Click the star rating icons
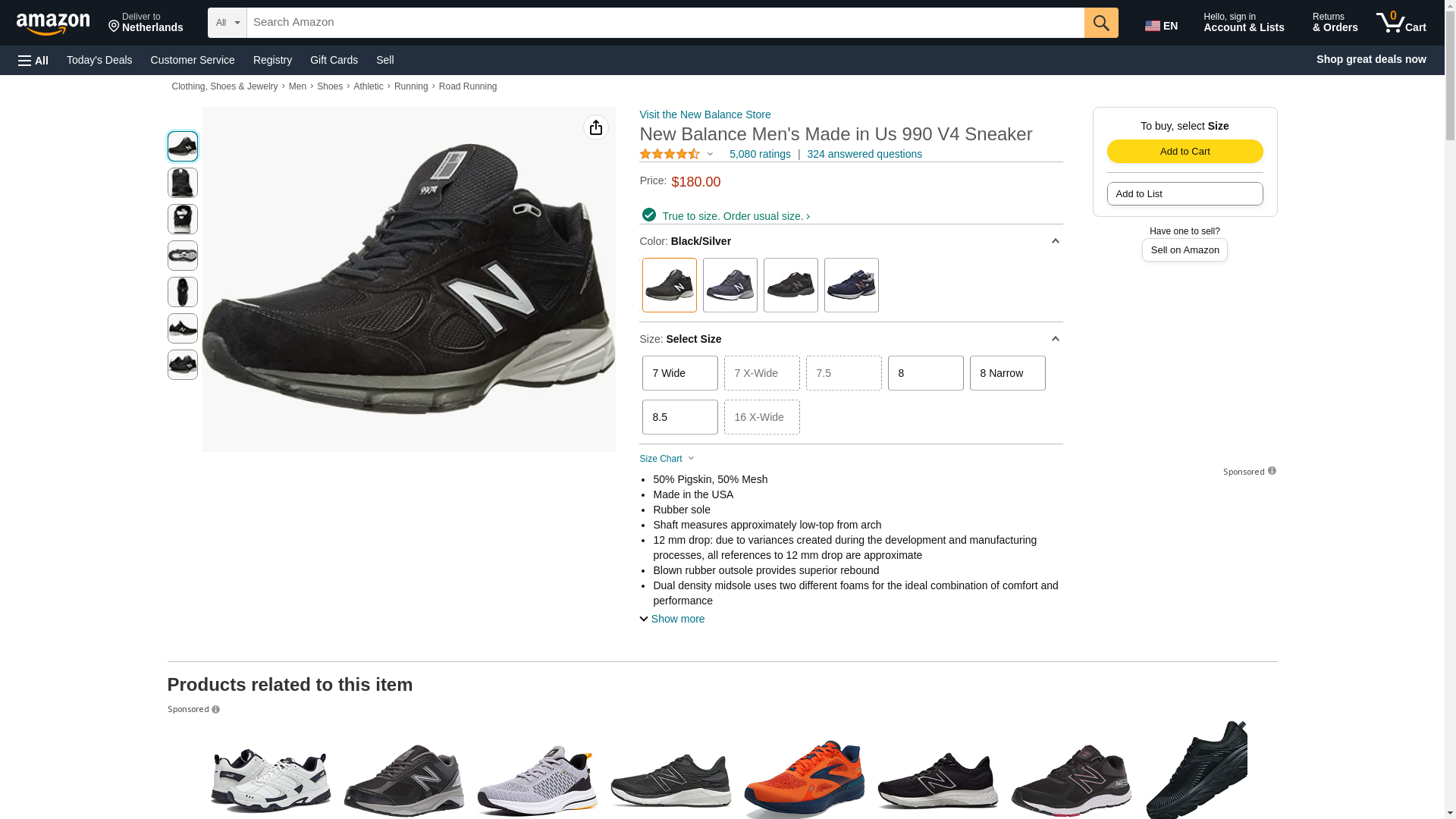The height and width of the screenshot is (819, 1456). click(x=670, y=154)
